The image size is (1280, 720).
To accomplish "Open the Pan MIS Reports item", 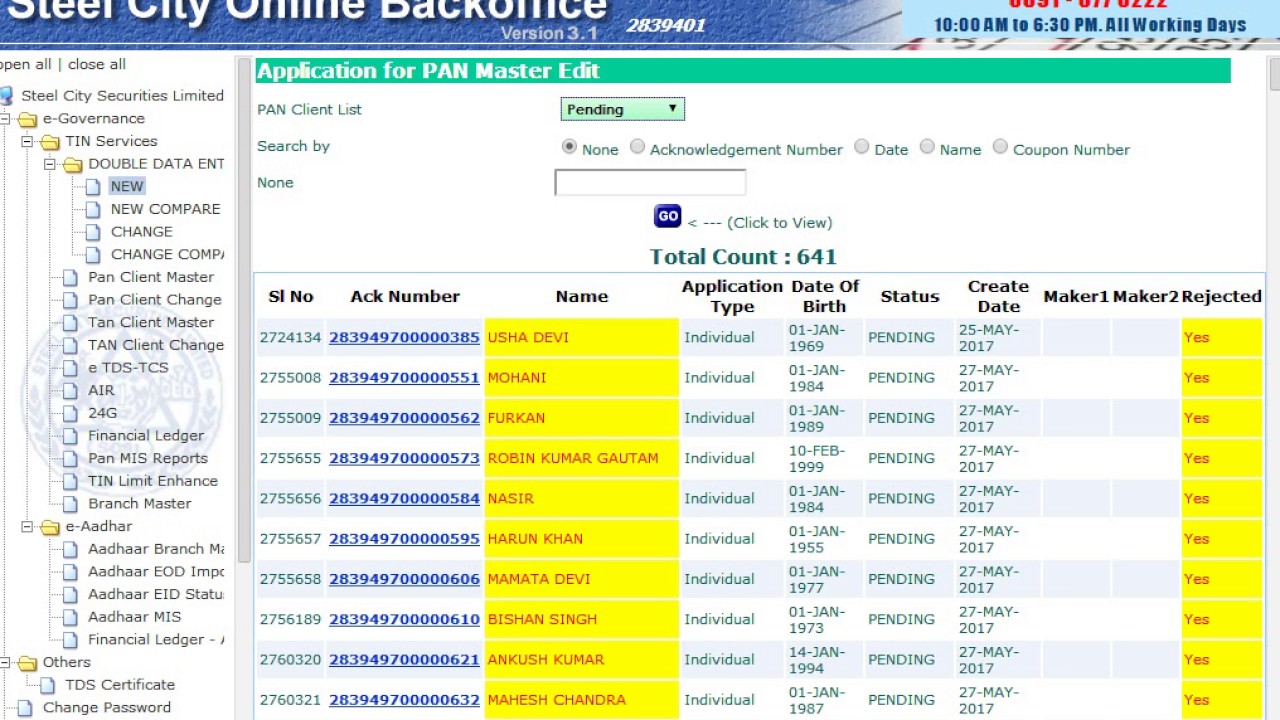I will pos(148,458).
